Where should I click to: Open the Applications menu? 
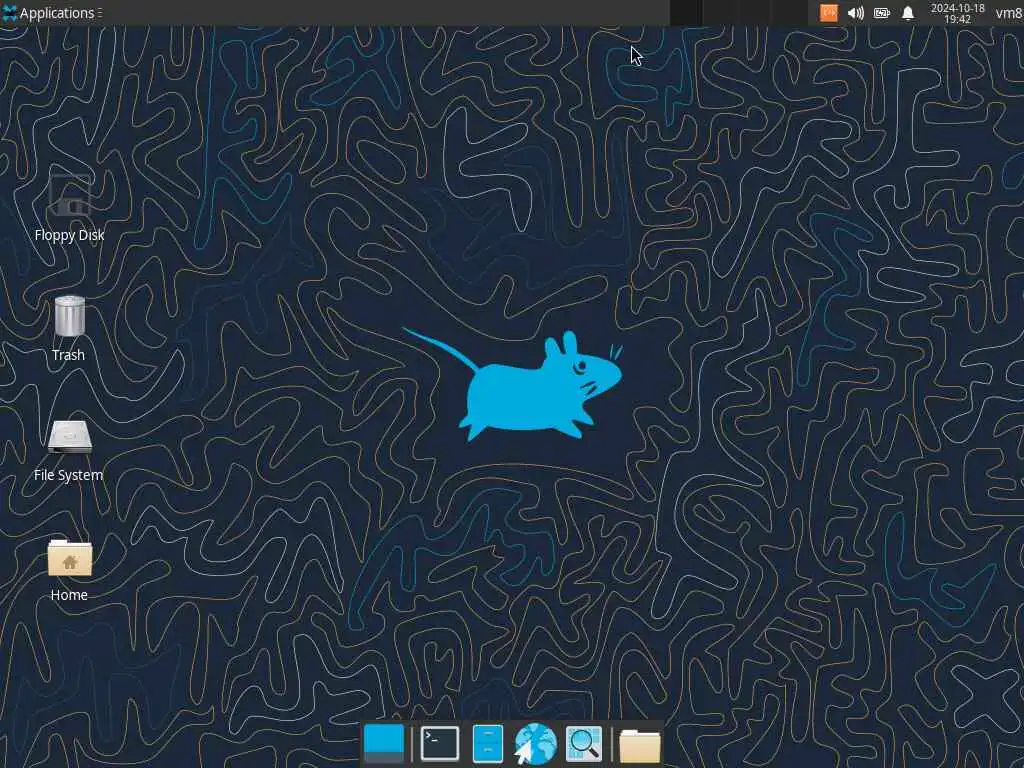(x=52, y=12)
